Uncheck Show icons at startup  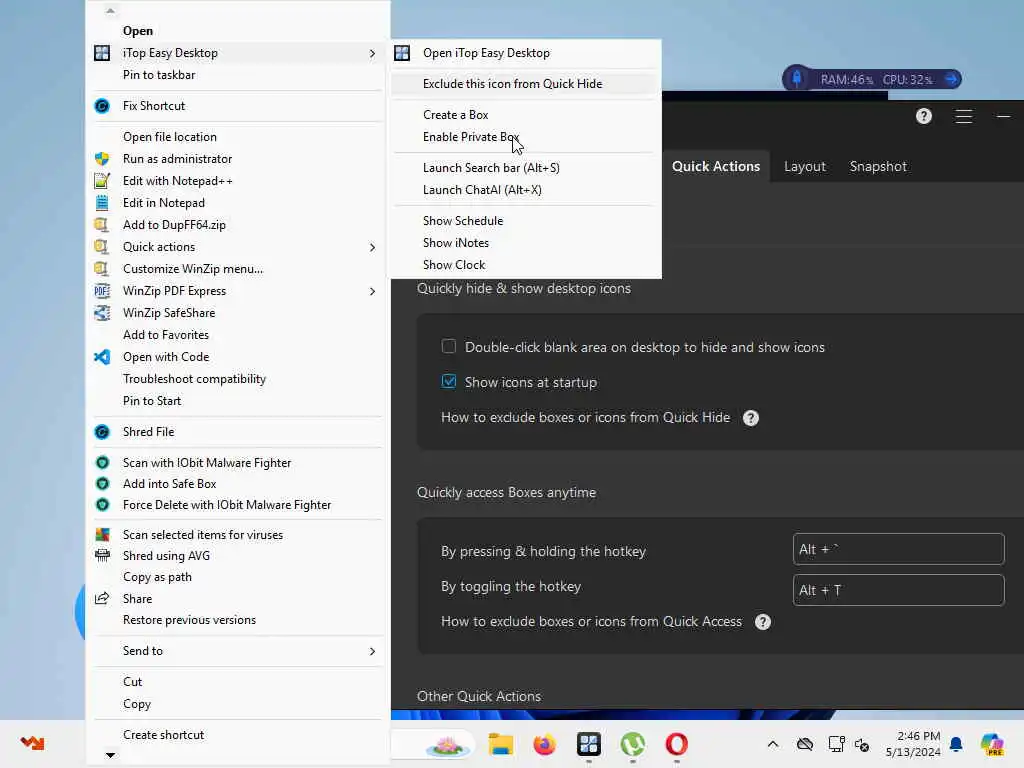[449, 381]
